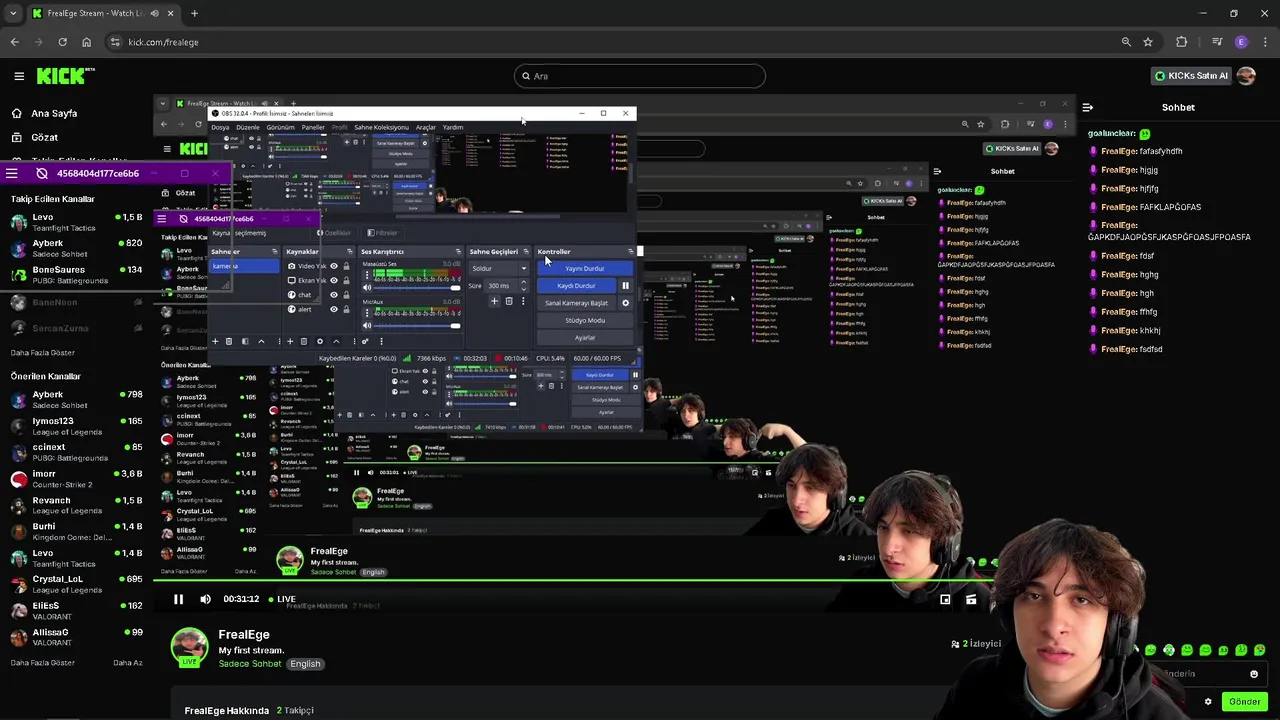Open chat settings gear beside Gönder

[x=1208, y=701]
